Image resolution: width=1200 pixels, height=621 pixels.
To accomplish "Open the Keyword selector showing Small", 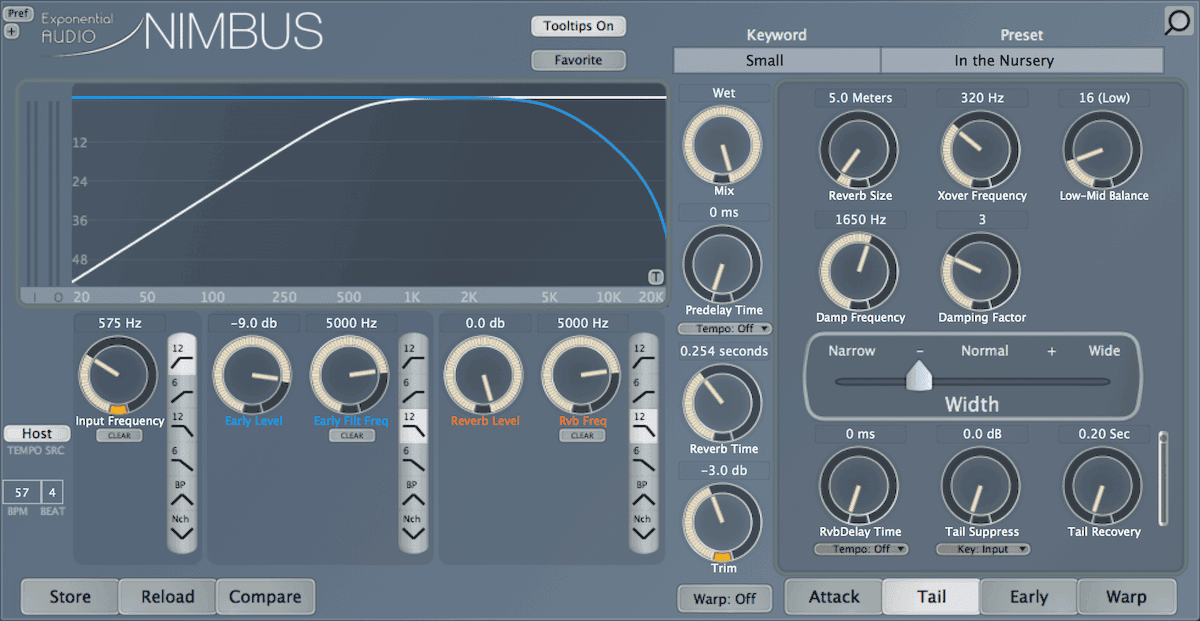I will click(x=777, y=60).
